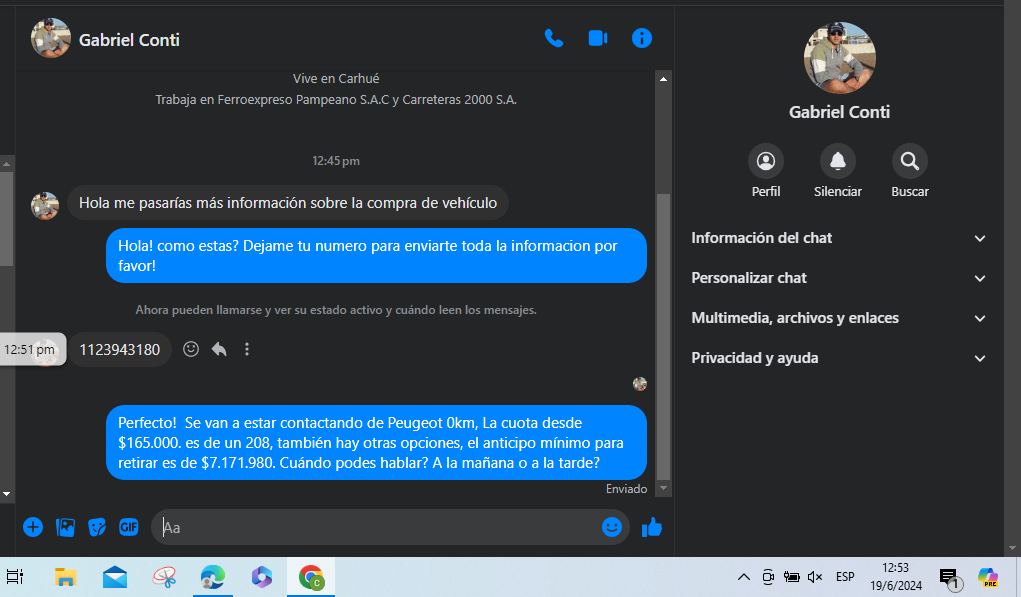The width and height of the screenshot is (1021, 597).
Task: Open more options for the number message
Action: [247, 349]
